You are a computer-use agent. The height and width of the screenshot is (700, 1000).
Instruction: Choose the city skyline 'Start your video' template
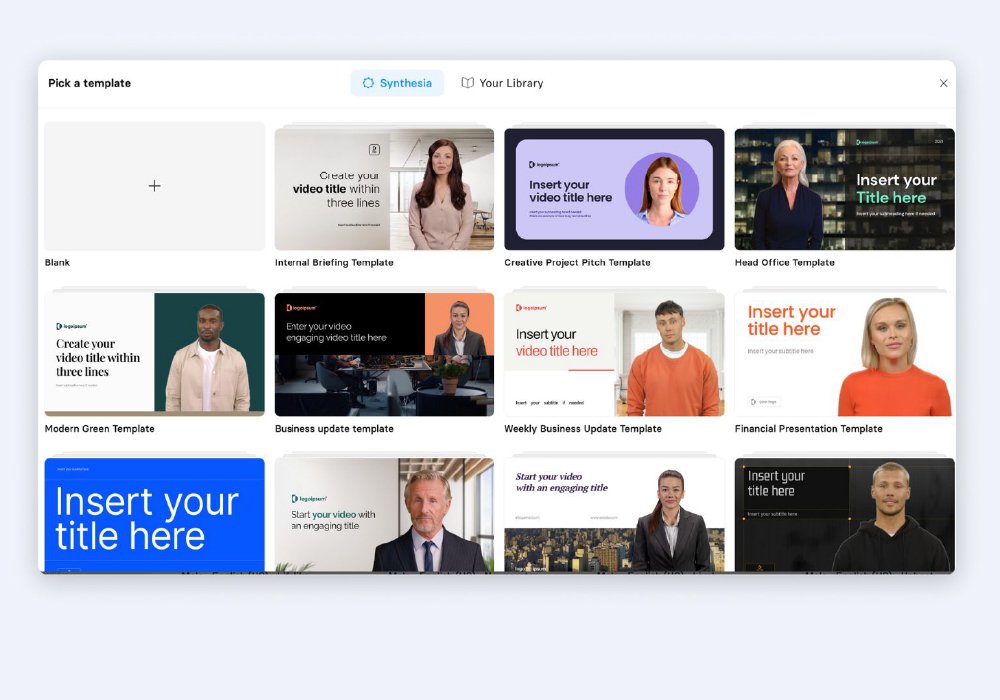[614, 515]
